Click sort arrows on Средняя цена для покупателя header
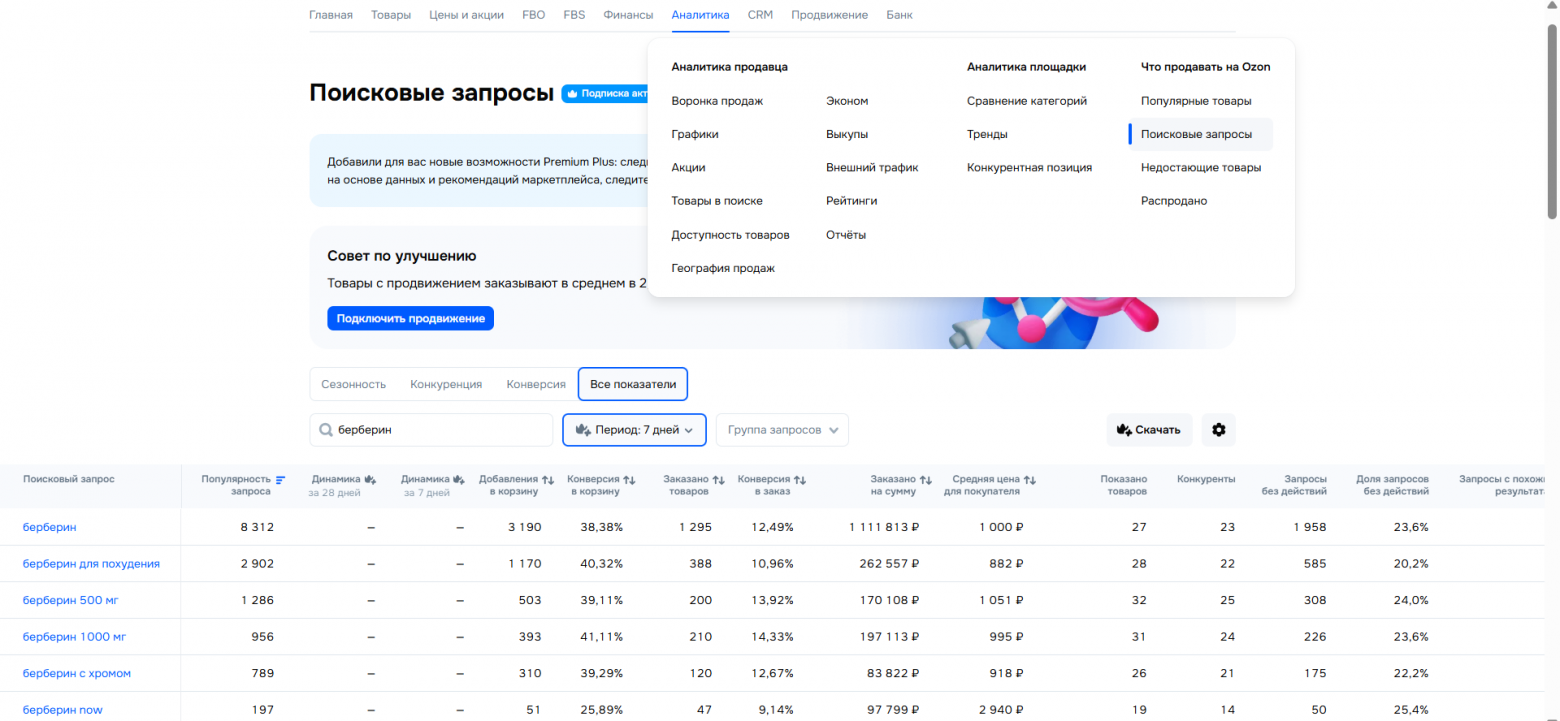Viewport: 1560px width, 721px height. coord(1028,478)
